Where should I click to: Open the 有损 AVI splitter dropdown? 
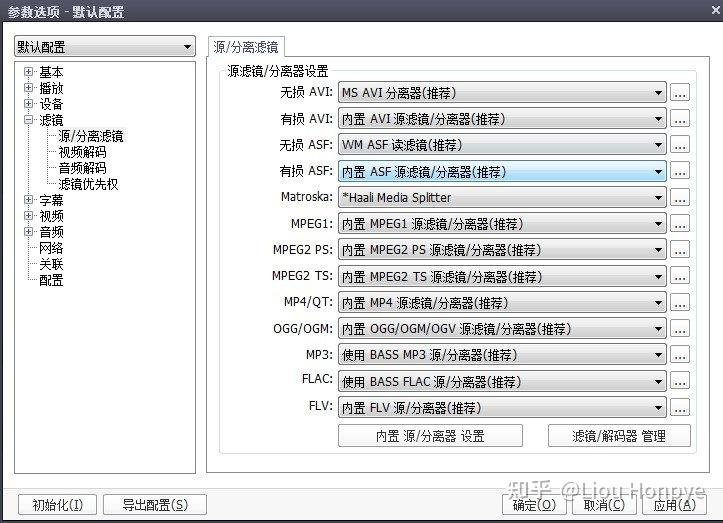(502, 119)
